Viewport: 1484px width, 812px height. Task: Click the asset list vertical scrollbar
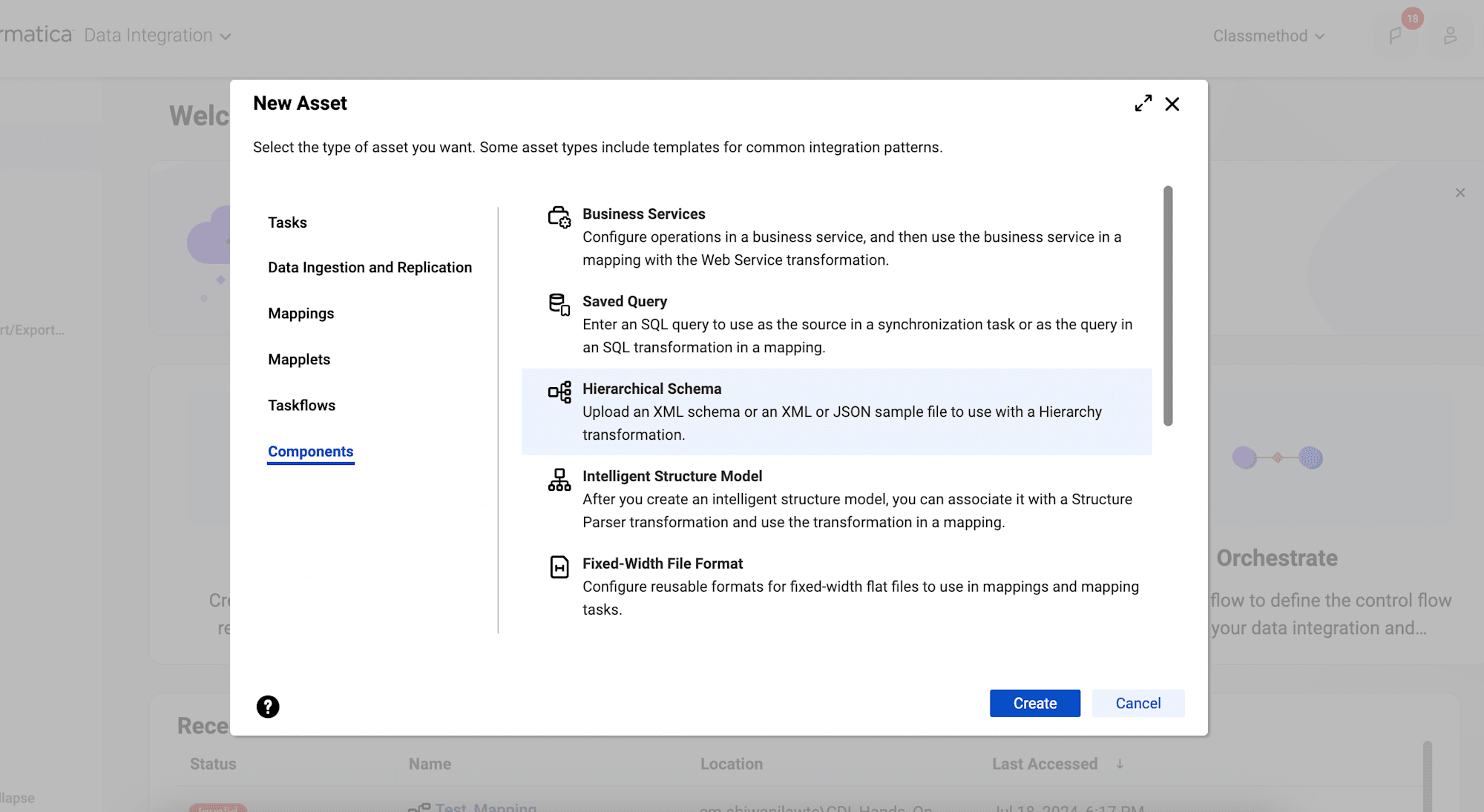[1168, 306]
